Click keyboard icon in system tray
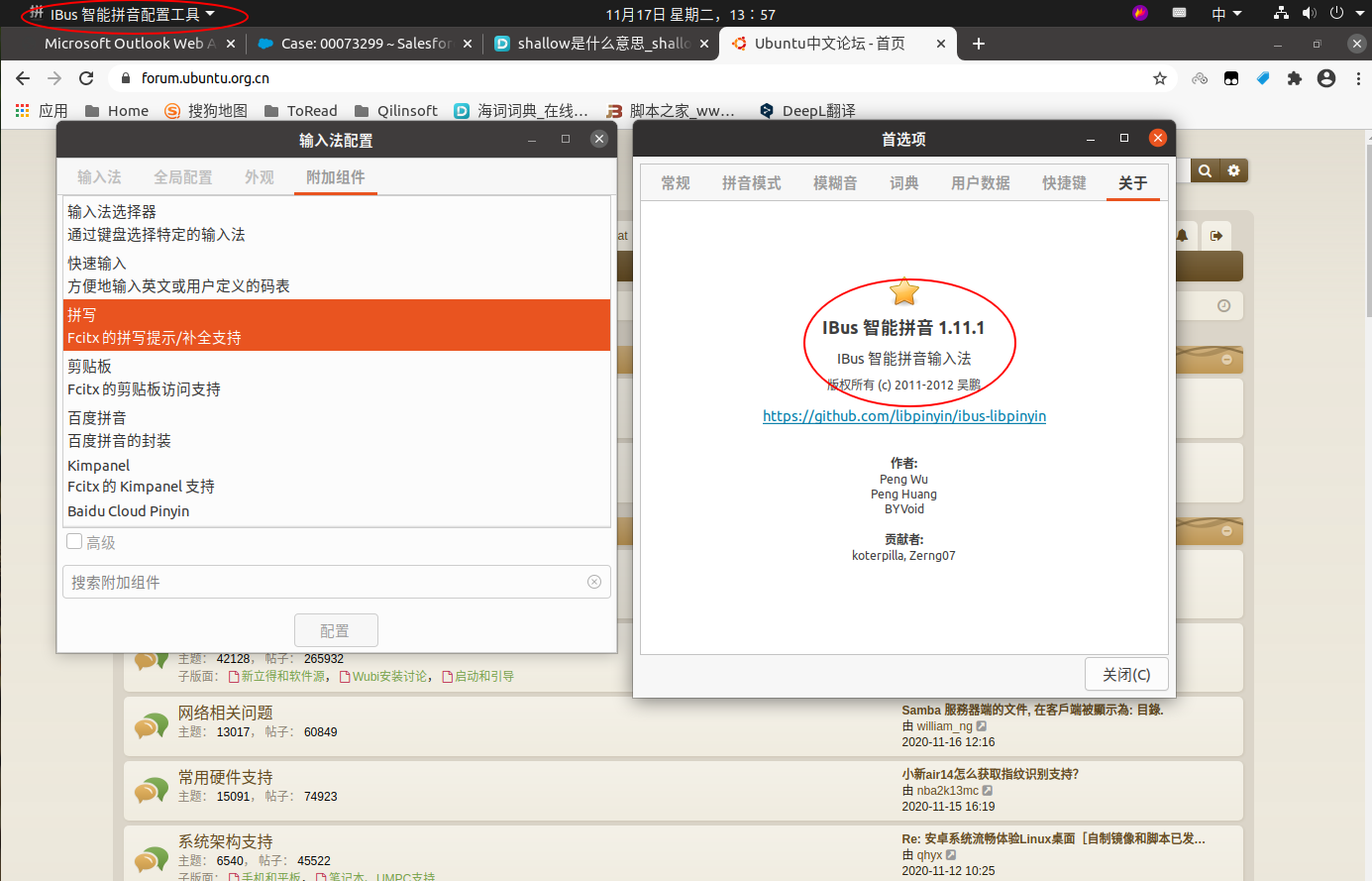 [x=1179, y=13]
